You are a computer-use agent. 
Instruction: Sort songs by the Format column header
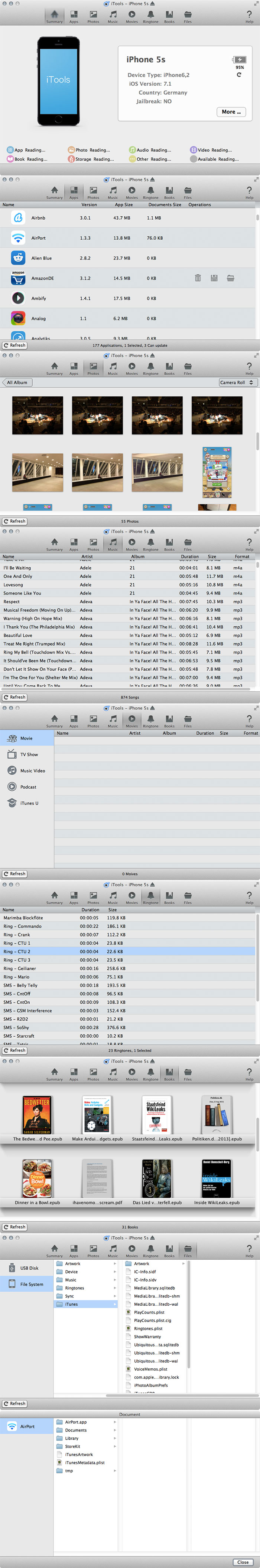(x=242, y=556)
